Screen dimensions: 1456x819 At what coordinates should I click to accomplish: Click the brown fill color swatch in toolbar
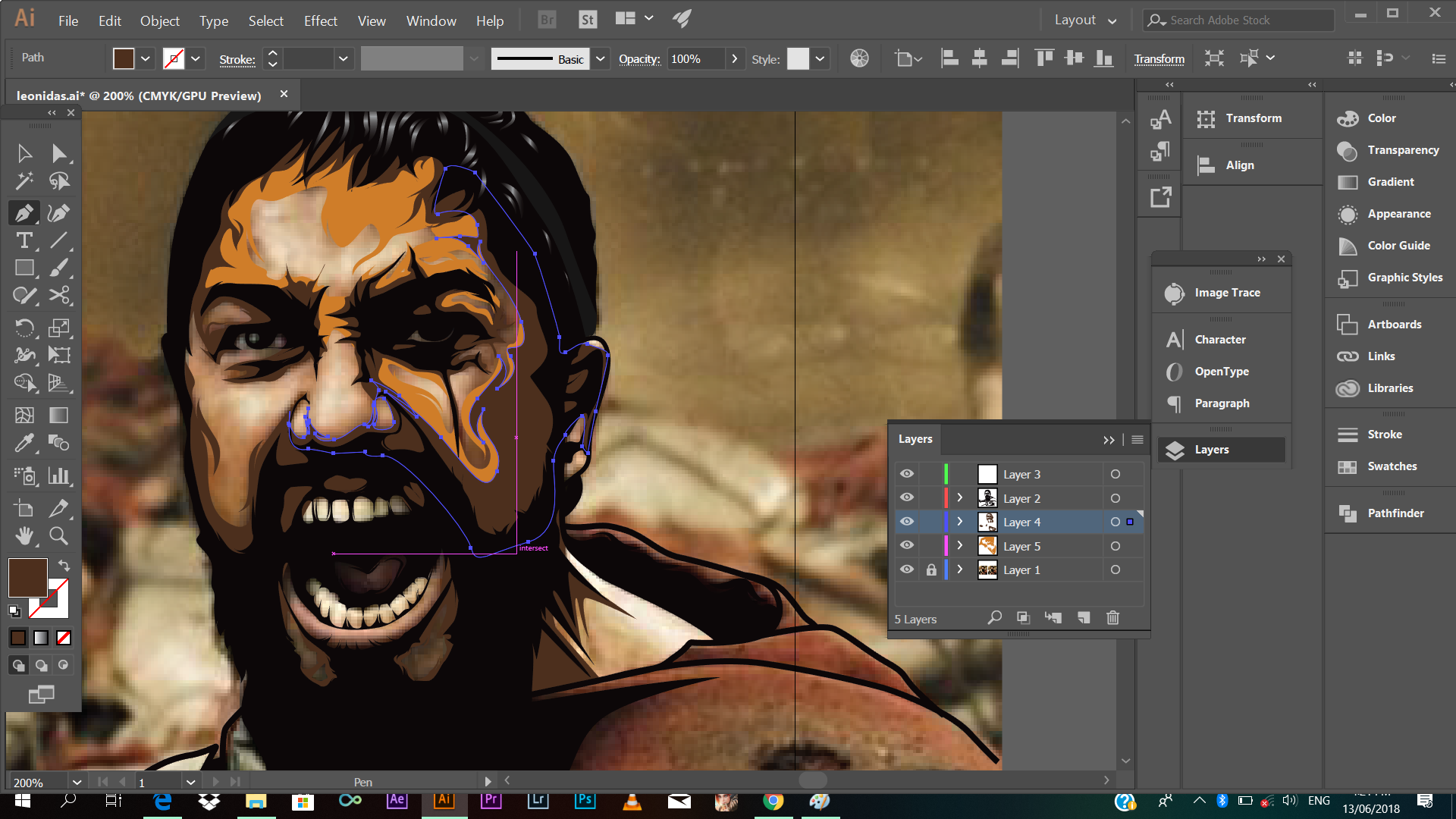(27, 578)
